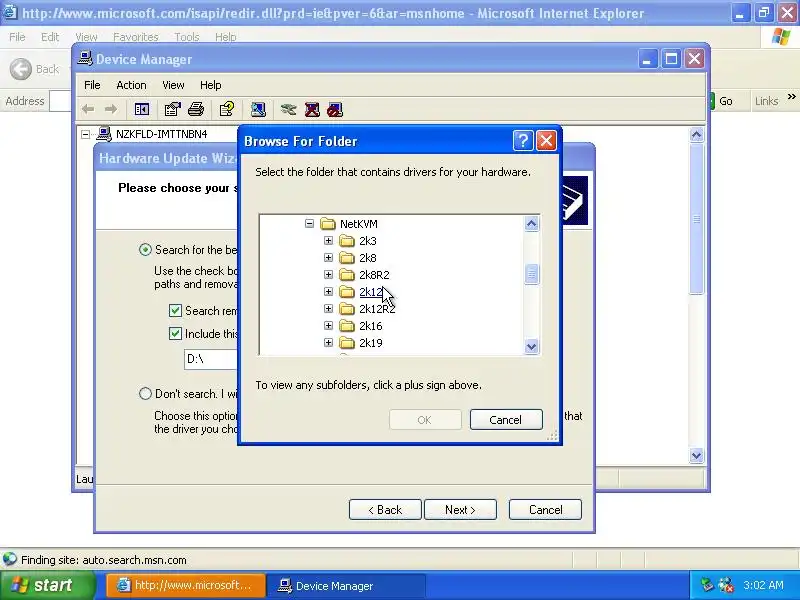Click the Properties toolbar icon in Device Manager
The image size is (800, 600).
point(172,109)
